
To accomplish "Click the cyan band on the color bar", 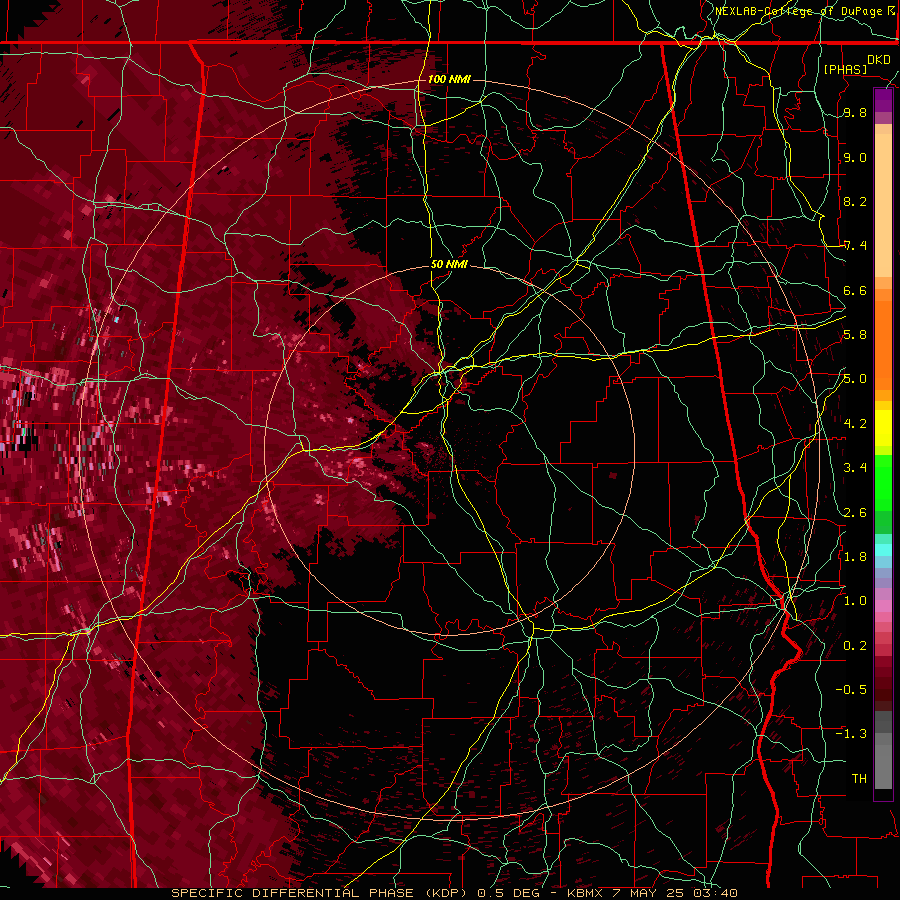I will pos(883,549).
